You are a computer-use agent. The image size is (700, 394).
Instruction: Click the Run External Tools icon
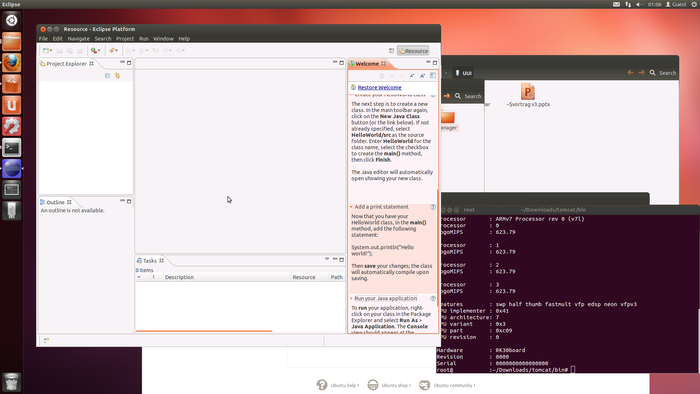click(x=93, y=50)
